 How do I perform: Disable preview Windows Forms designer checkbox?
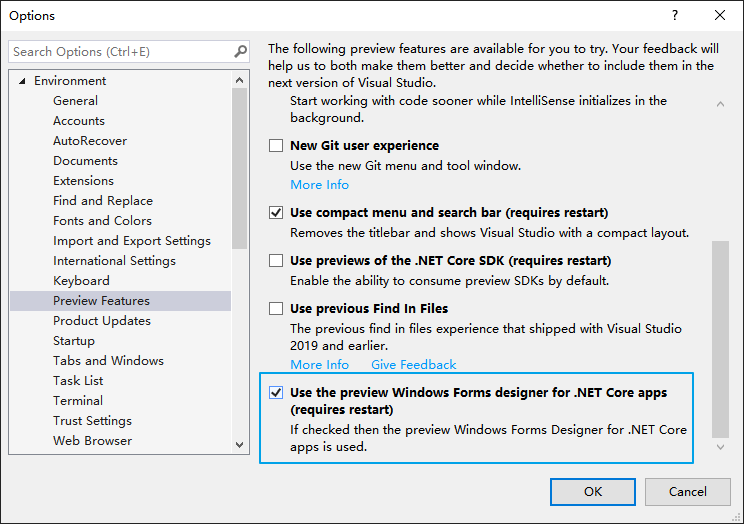click(276, 393)
